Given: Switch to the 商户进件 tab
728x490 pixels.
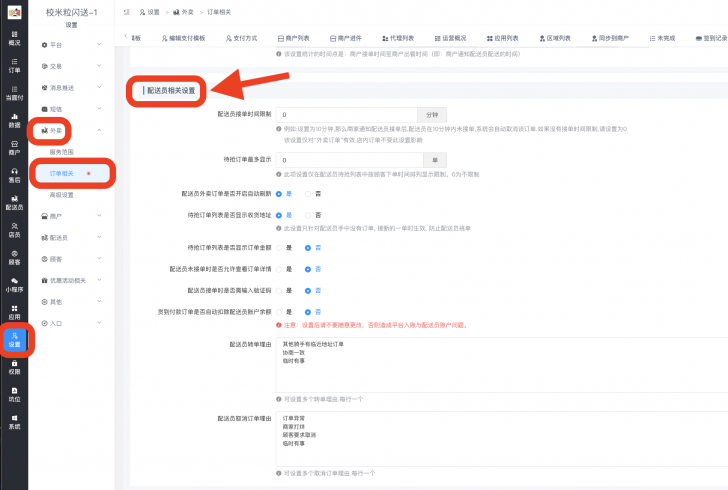Looking at the screenshot, I should pyautogui.click(x=346, y=38).
